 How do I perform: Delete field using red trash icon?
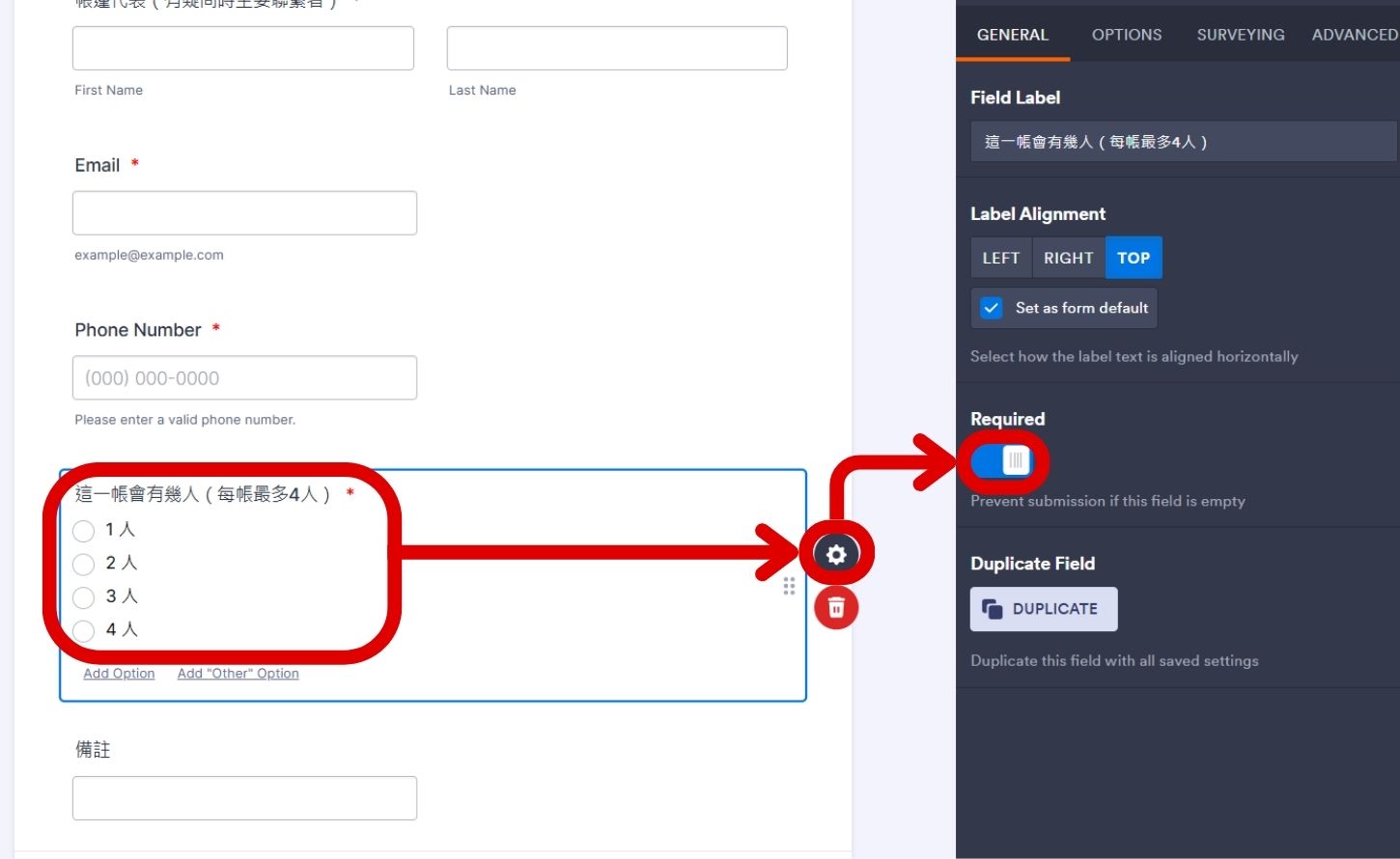(836, 608)
